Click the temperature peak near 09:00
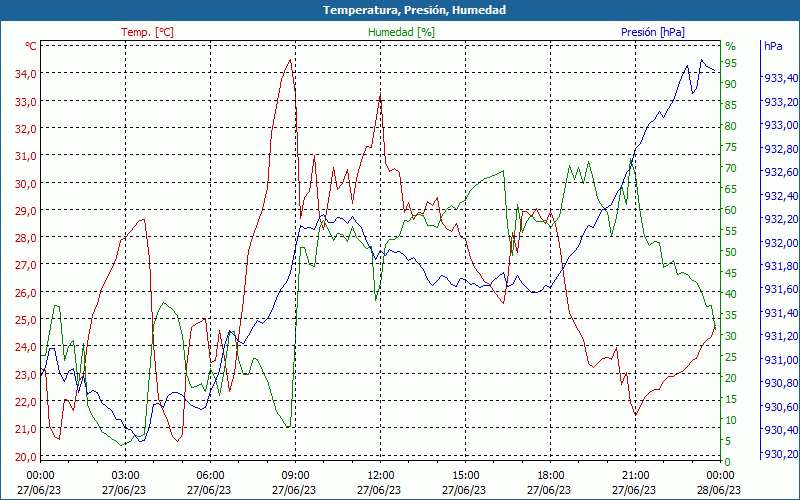This screenshot has height=500, width=800. [290, 60]
